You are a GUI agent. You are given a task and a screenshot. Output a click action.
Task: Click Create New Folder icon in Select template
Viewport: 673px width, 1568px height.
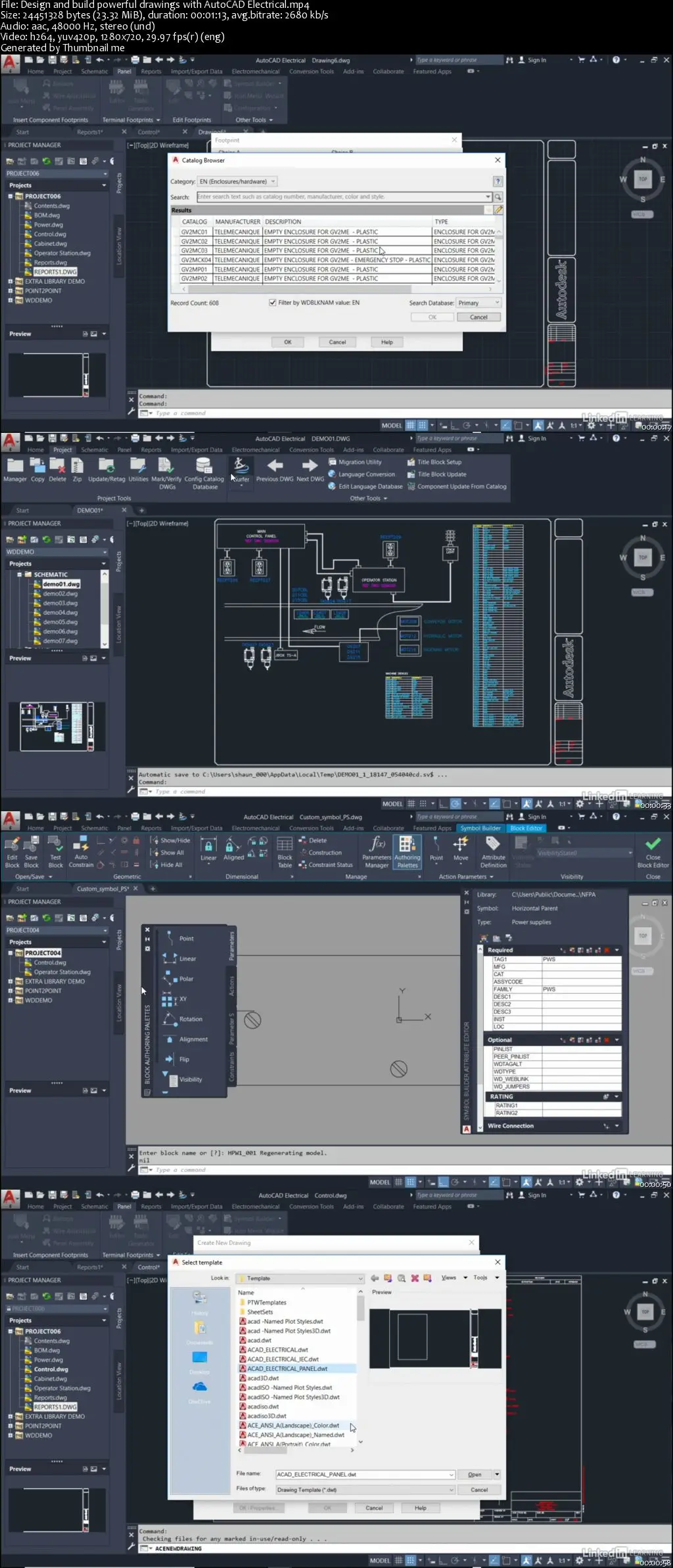(428, 1278)
